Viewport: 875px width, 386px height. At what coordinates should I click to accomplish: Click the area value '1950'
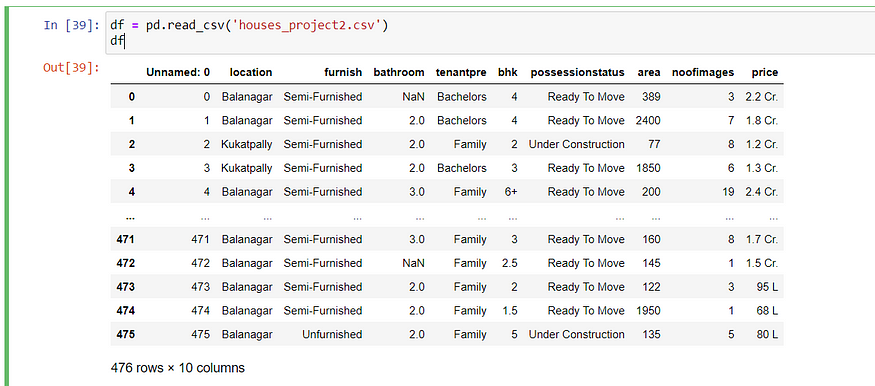(x=648, y=311)
